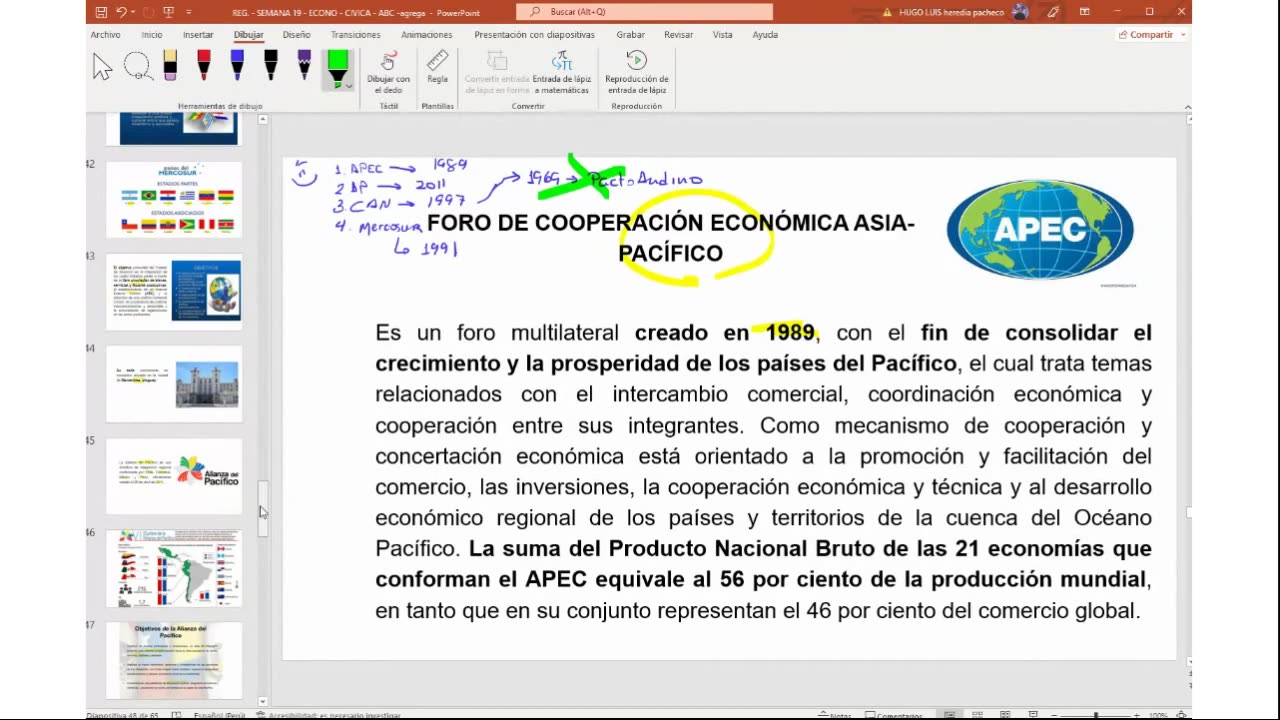Open the undo history dropdown
1280x720 pixels.
coord(133,12)
